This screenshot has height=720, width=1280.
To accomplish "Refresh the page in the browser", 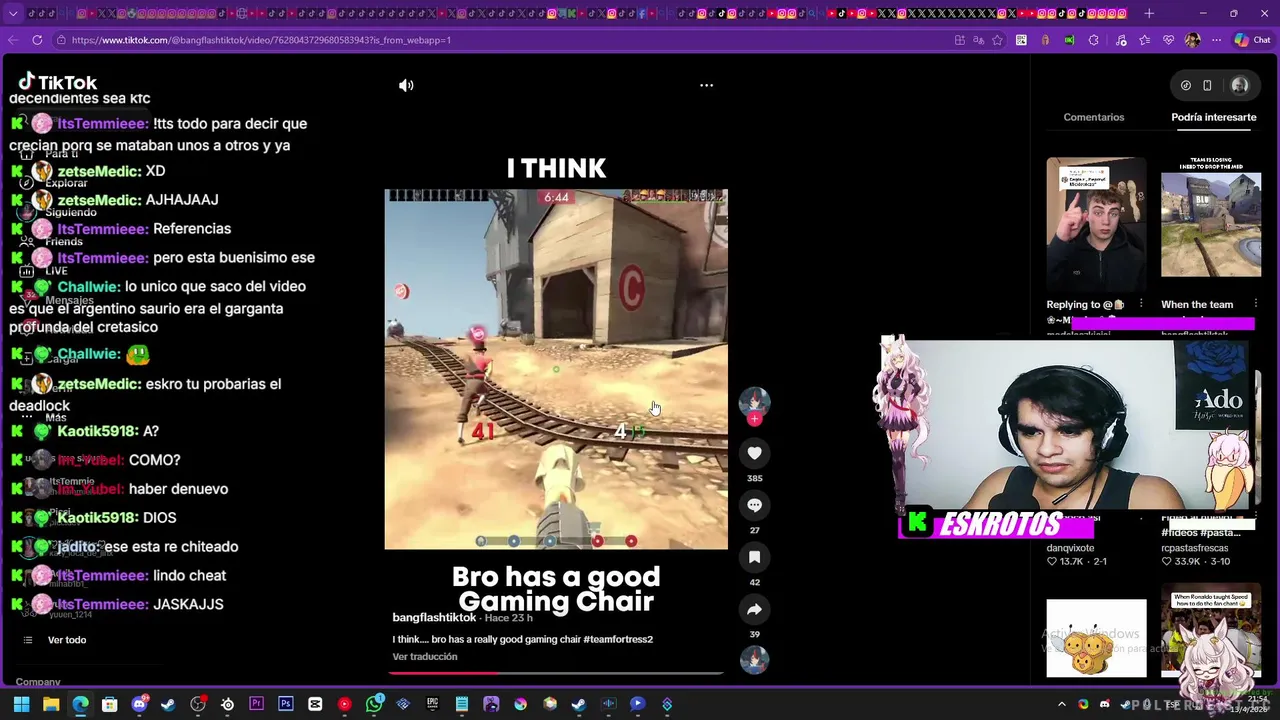I will [37, 40].
